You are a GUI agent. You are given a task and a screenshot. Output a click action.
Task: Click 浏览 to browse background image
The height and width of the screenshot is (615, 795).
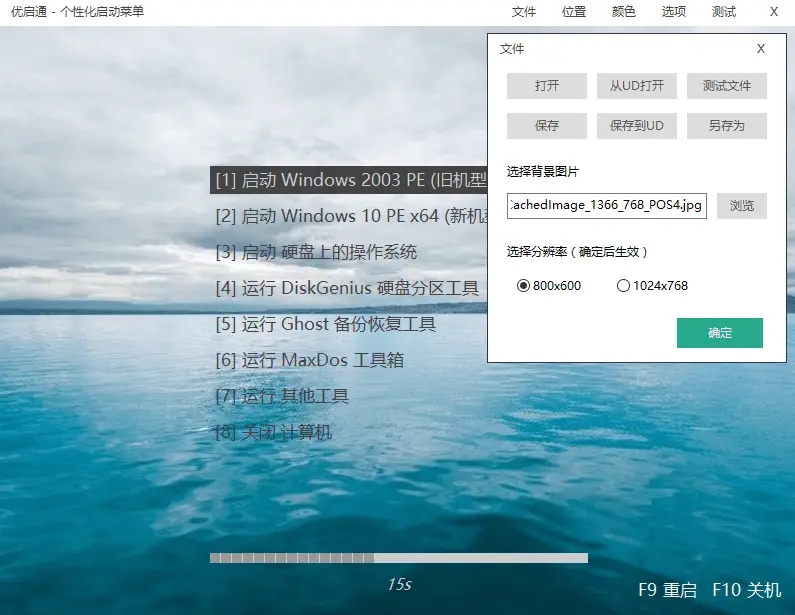coord(741,207)
